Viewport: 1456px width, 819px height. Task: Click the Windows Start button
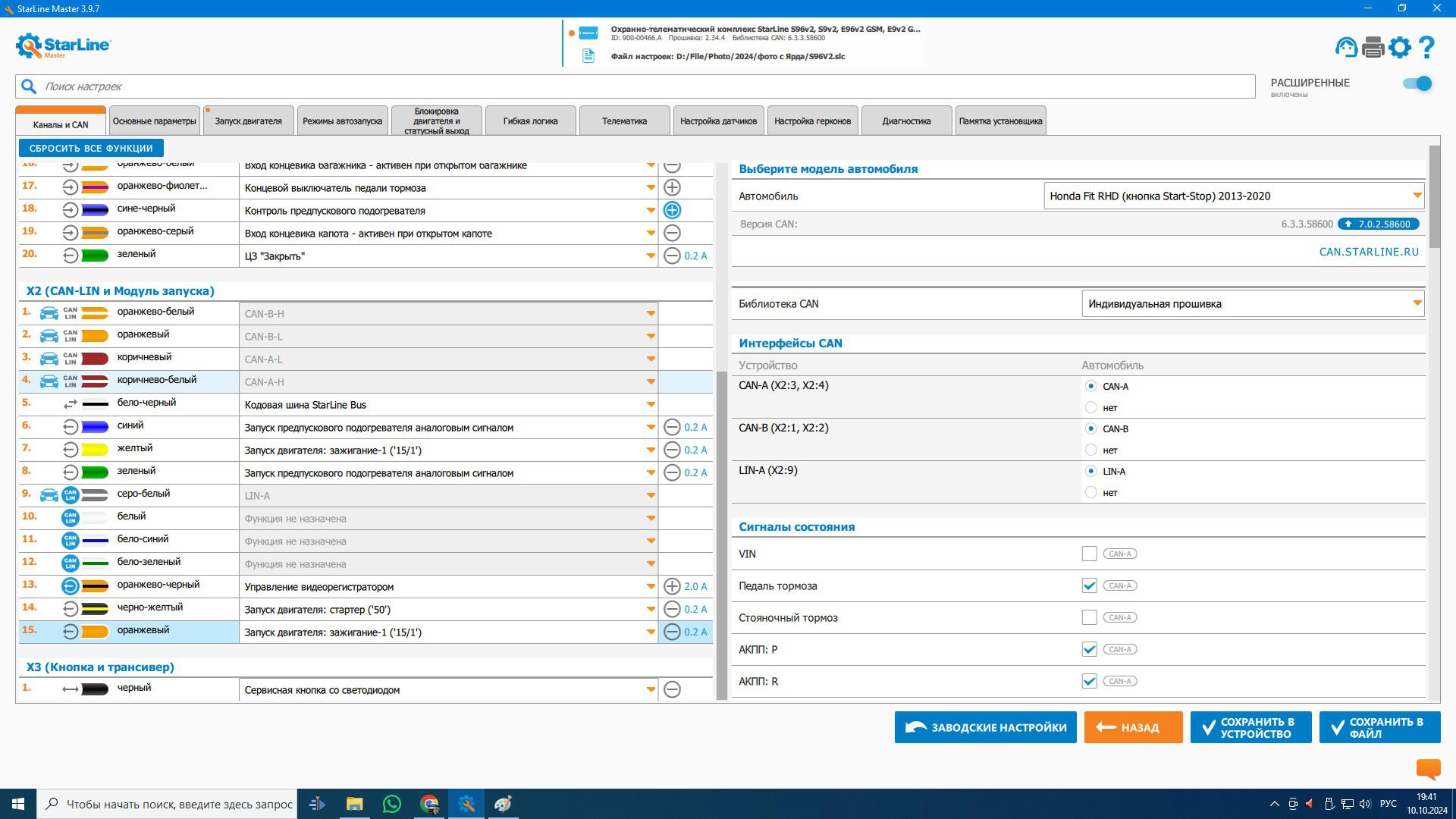coord(18,804)
